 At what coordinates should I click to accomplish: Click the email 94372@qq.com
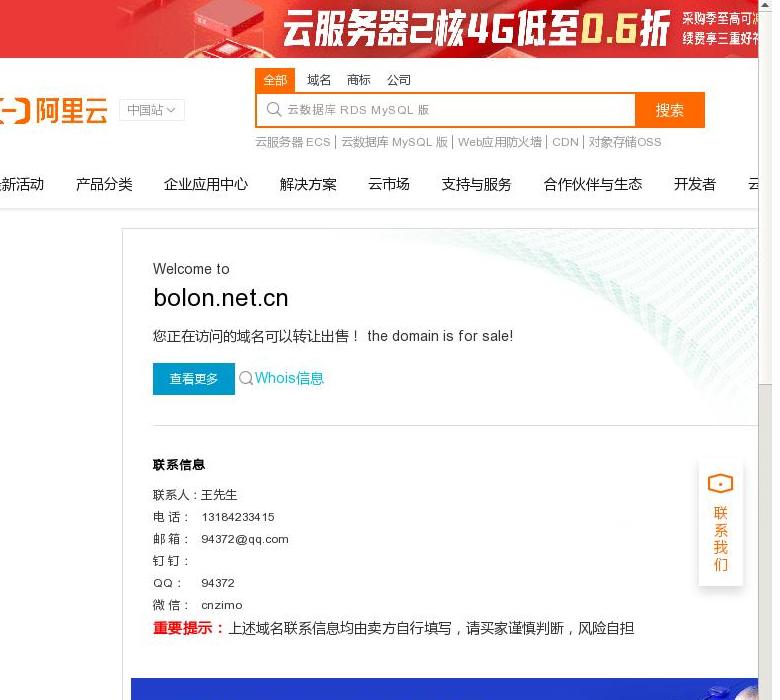[x=245, y=539]
